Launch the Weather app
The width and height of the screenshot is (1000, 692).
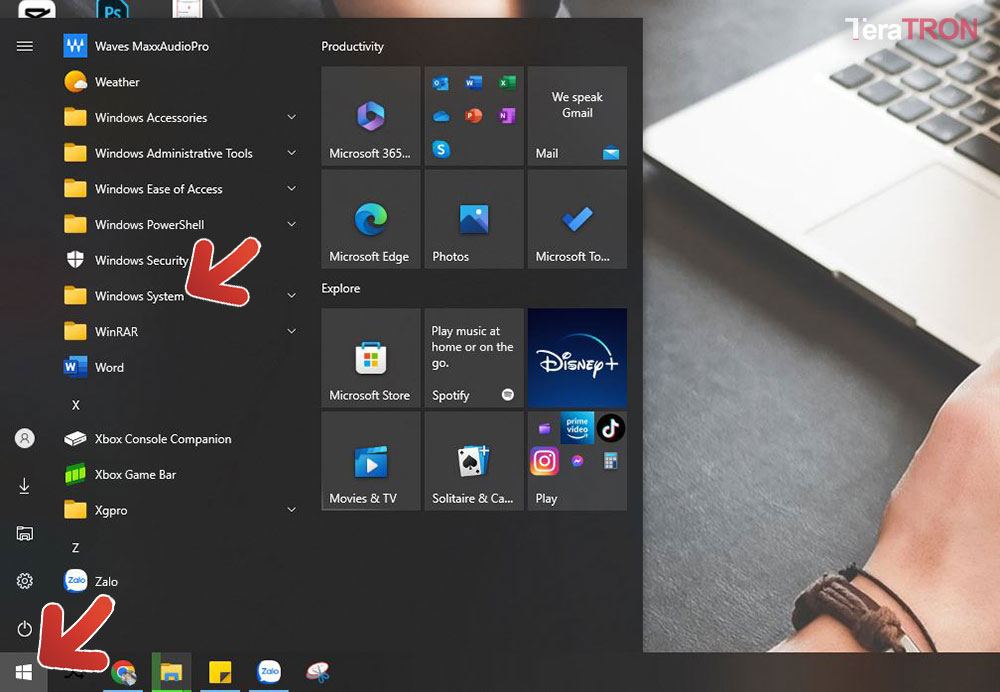tap(179, 82)
